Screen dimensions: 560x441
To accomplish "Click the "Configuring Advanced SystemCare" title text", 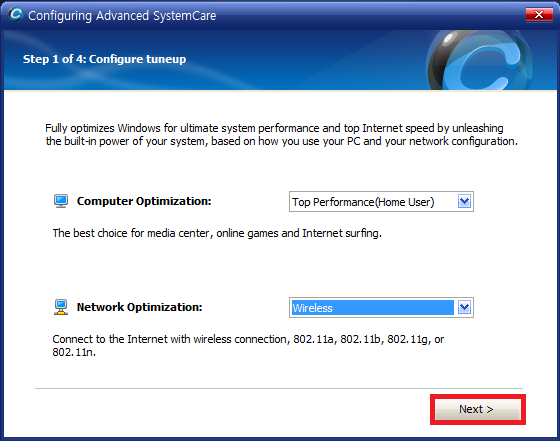I will 122,16.
